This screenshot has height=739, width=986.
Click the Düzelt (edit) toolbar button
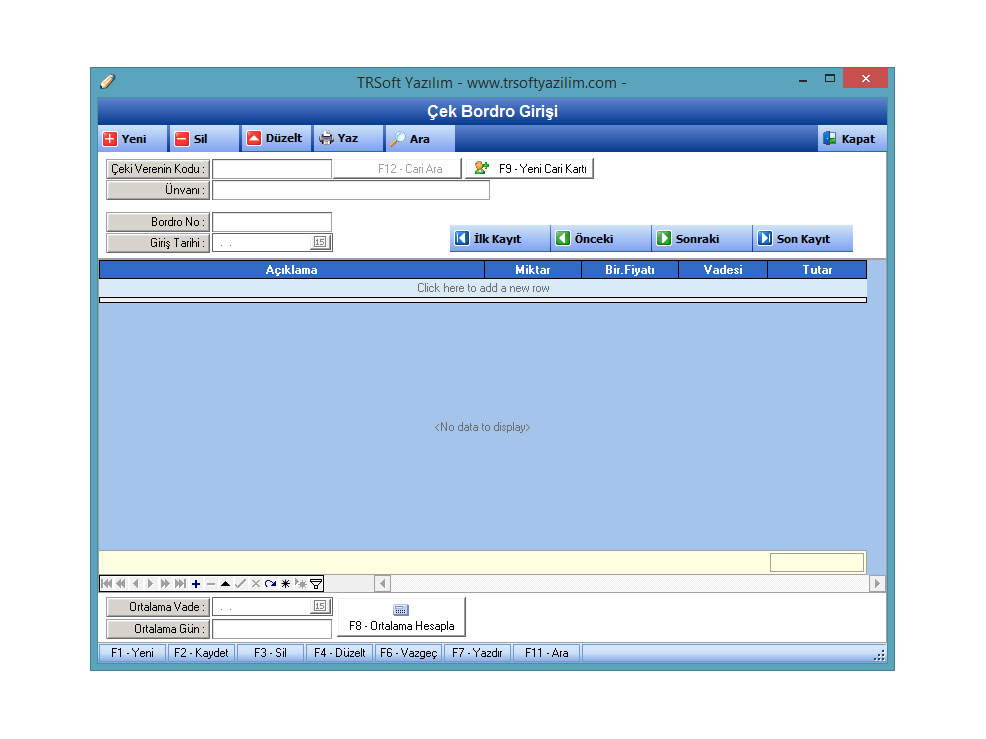pos(277,138)
